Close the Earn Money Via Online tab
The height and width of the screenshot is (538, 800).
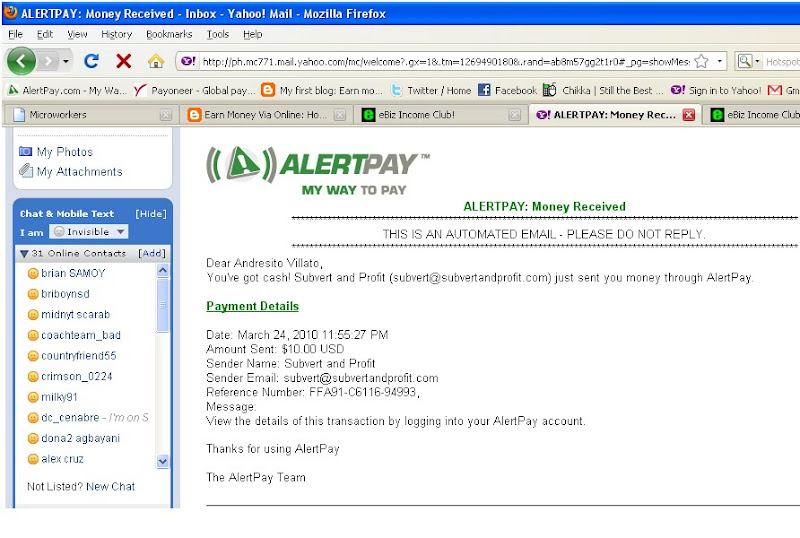pyautogui.click(x=340, y=115)
